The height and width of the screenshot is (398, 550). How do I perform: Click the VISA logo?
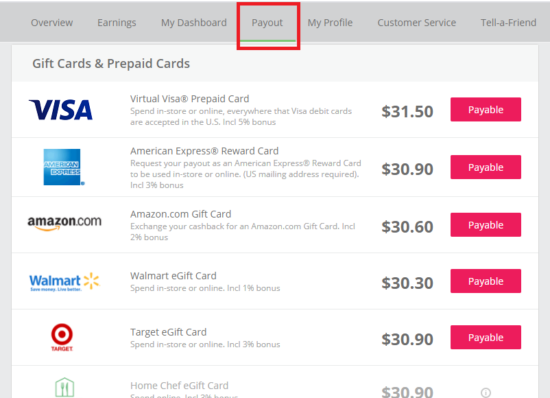[61, 110]
